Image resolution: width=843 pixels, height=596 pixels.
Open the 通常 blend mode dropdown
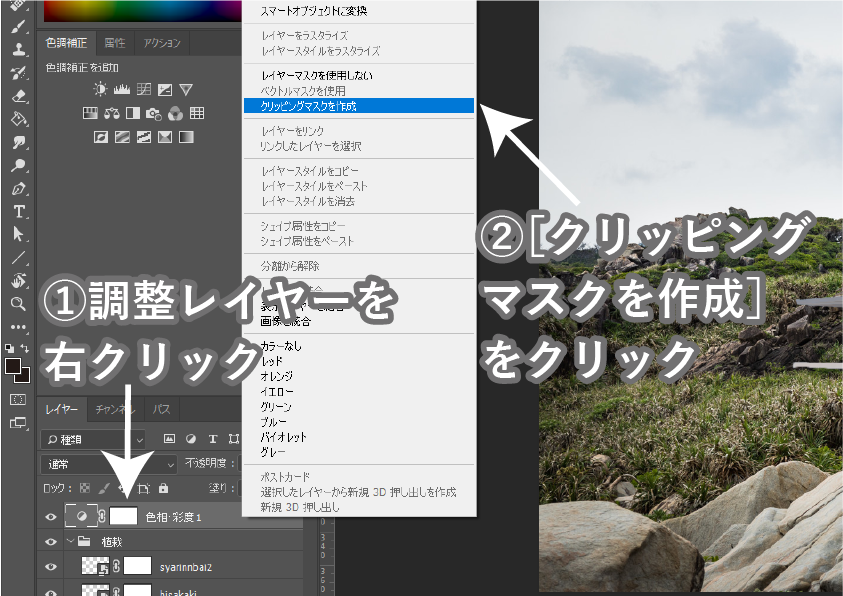109,464
